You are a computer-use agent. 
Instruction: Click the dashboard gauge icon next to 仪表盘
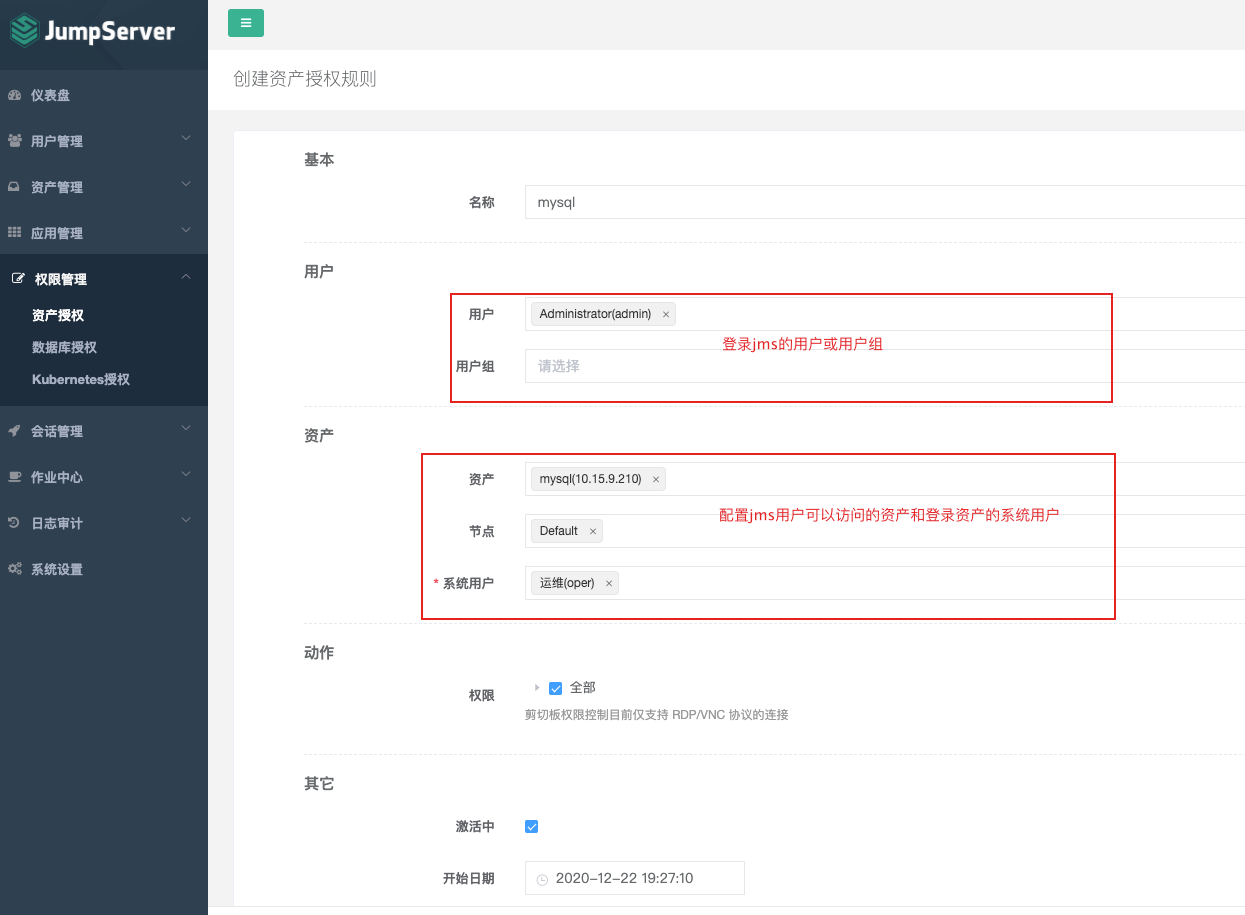(14, 95)
